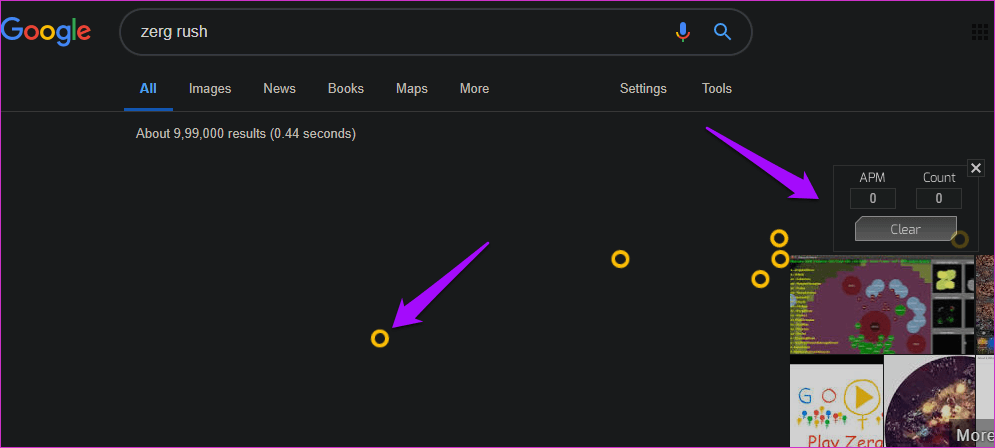Click the blue magnifier search icon
Image resolution: width=995 pixels, height=448 pixels.
click(x=723, y=31)
